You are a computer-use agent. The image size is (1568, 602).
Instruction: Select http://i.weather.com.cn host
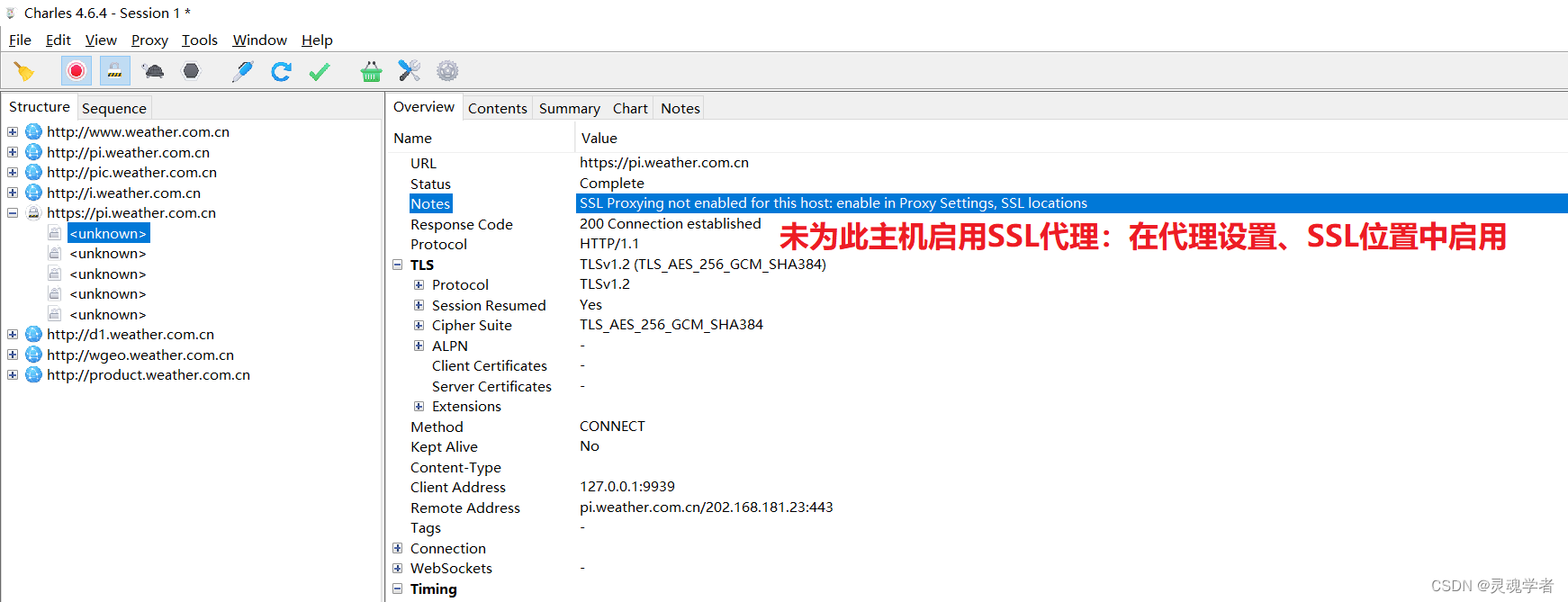[x=124, y=193]
